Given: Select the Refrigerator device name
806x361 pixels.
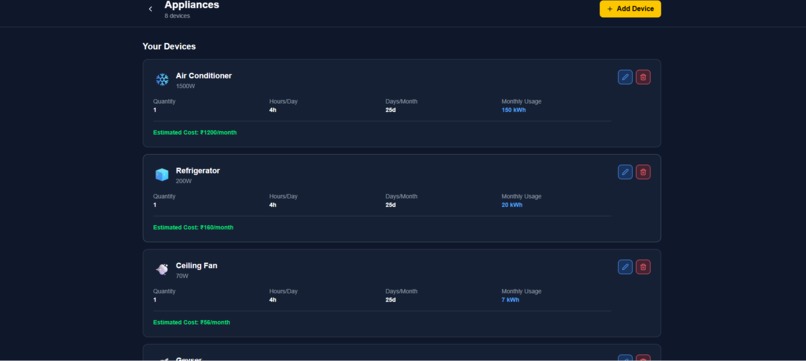Looking at the screenshot, I should coord(197,171).
